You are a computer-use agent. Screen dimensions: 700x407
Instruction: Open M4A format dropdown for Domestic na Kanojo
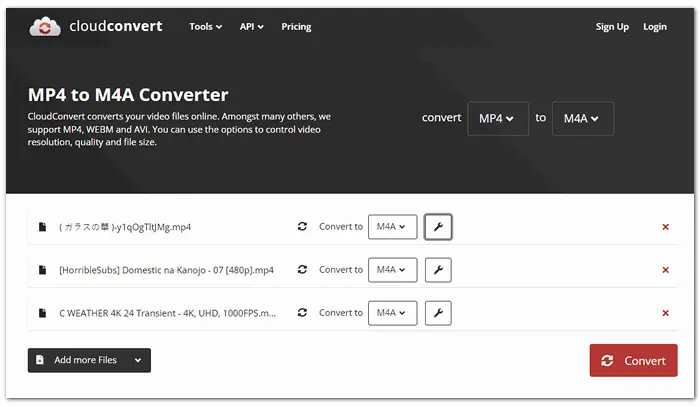(x=392, y=270)
